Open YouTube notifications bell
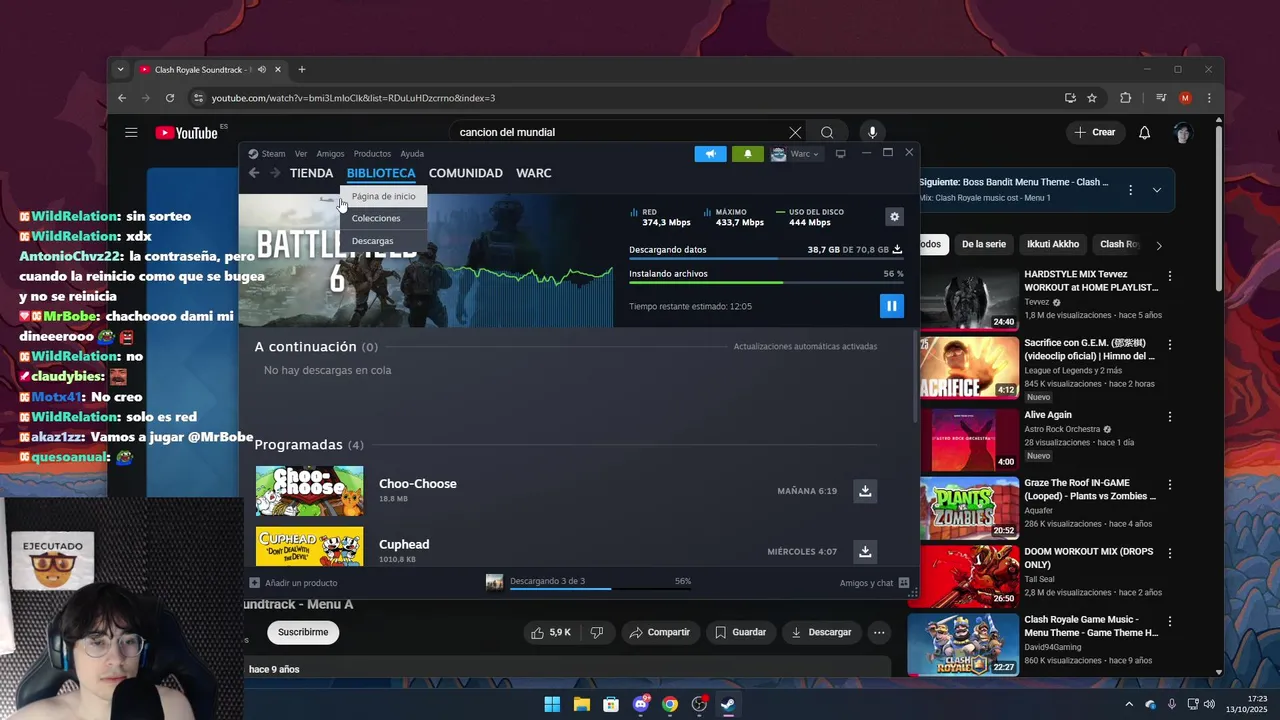Screen dimensions: 1280x720 coord(1145,132)
